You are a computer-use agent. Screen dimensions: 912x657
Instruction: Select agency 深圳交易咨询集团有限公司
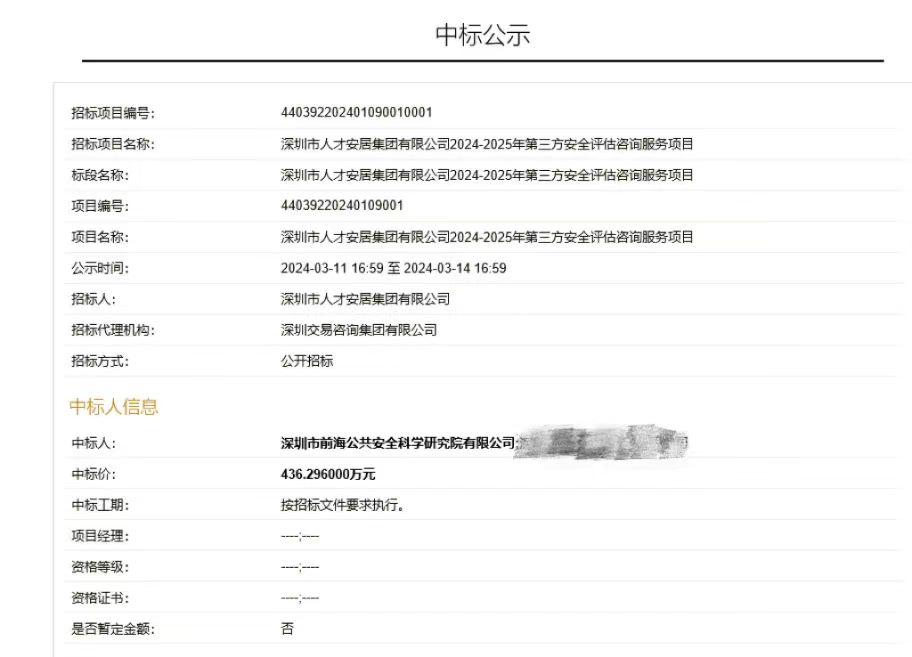pos(359,330)
